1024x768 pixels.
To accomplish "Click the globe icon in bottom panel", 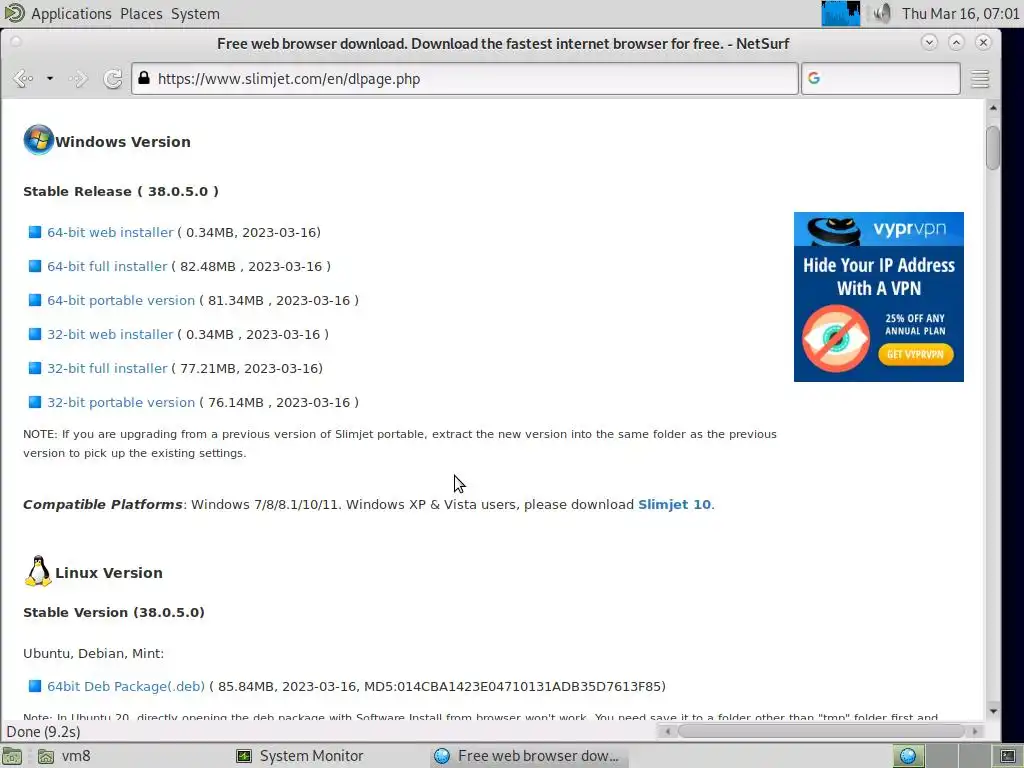I will click(x=908, y=756).
